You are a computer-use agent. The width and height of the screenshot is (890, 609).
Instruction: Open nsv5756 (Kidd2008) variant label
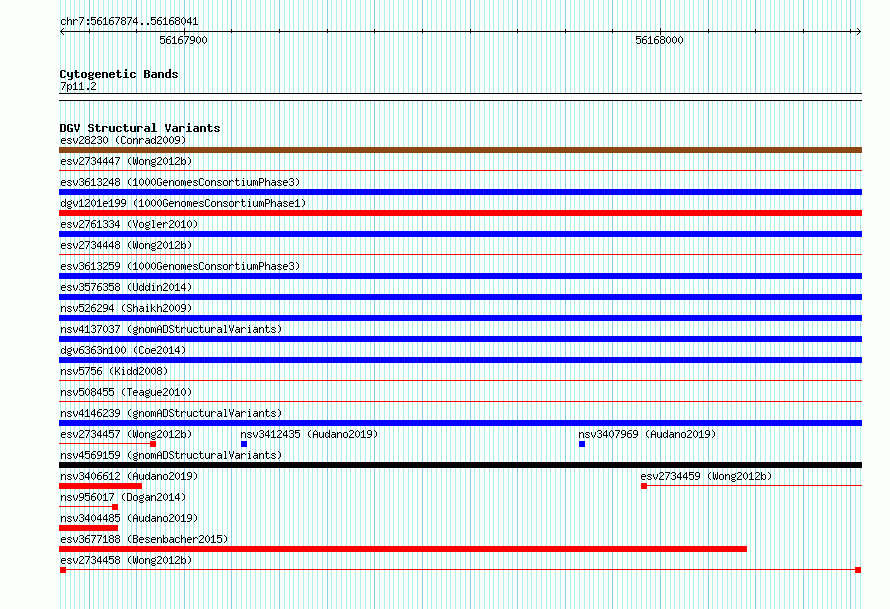point(114,371)
